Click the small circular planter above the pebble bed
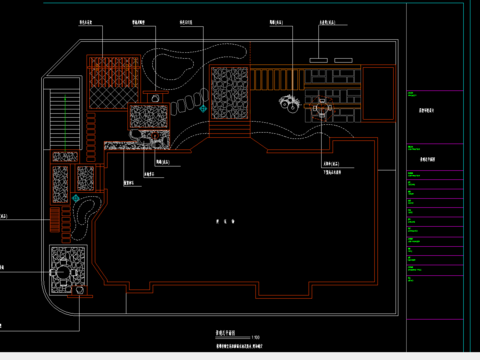Viewport: 480px width, 360px height. (x=155, y=98)
